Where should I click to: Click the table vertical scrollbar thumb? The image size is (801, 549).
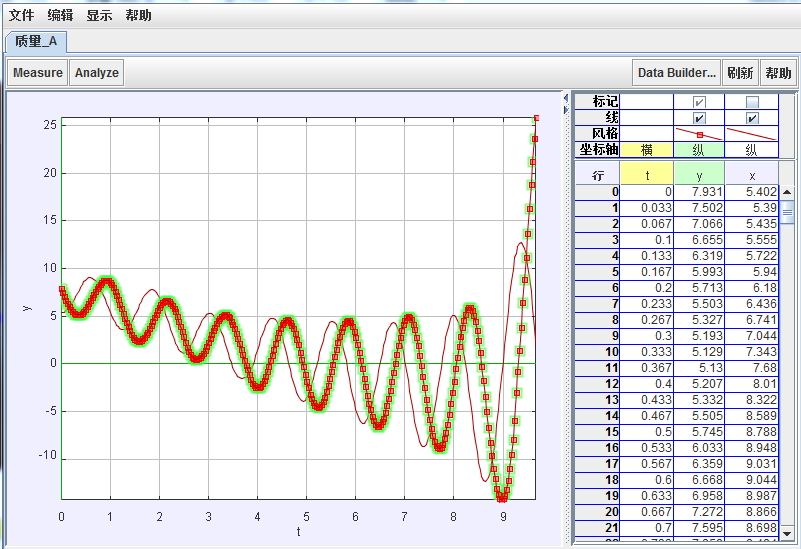(x=787, y=212)
